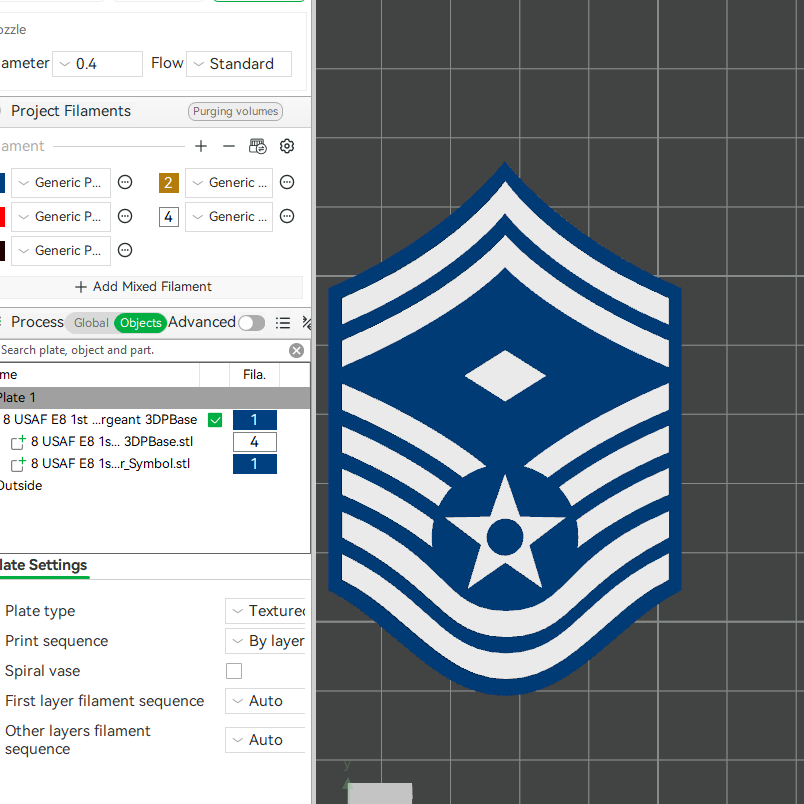Click the Fila. column header
Screen dimensions: 804x804
tap(254, 375)
